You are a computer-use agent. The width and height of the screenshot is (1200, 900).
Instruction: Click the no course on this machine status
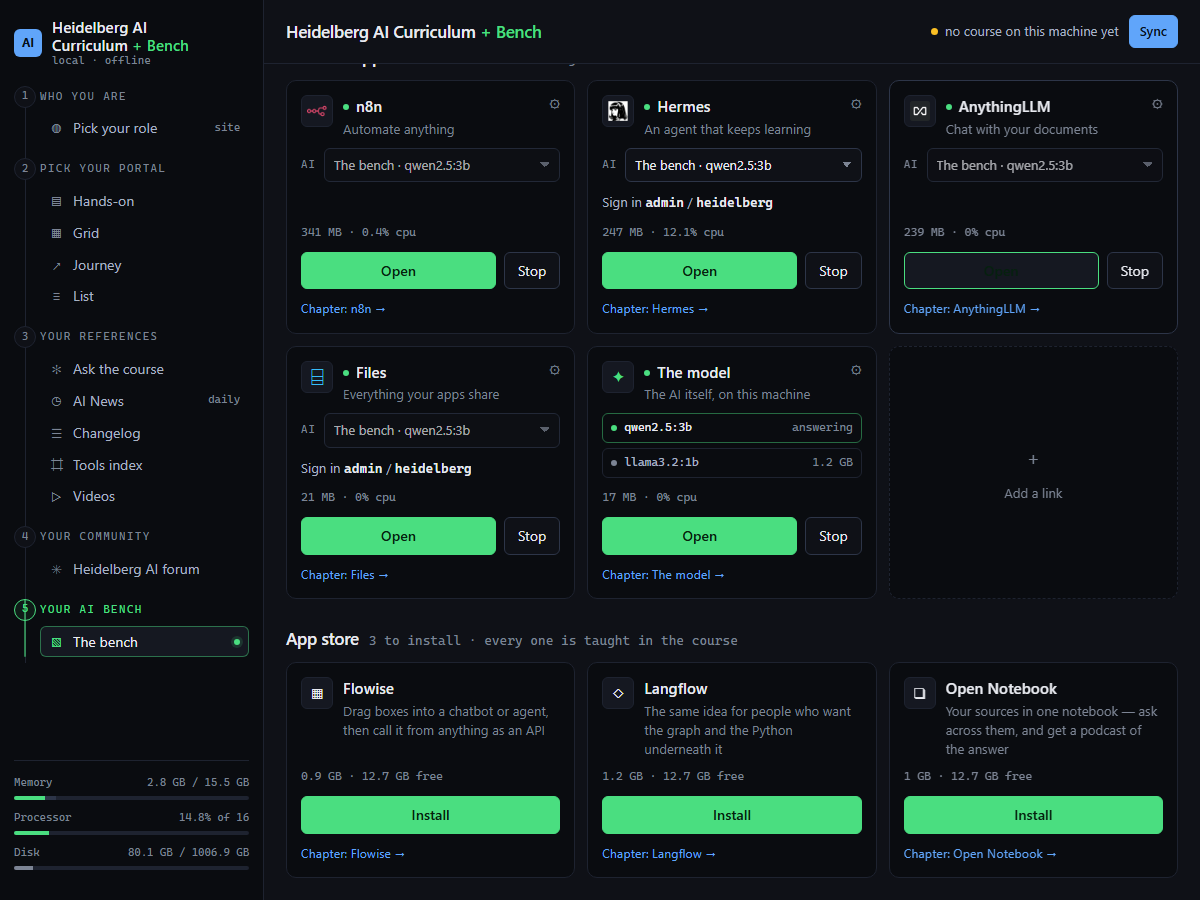tap(1025, 31)
